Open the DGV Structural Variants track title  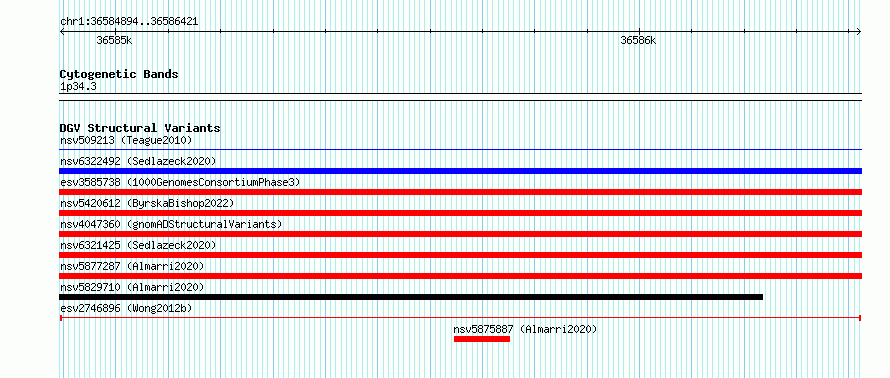tap(140, 128)
